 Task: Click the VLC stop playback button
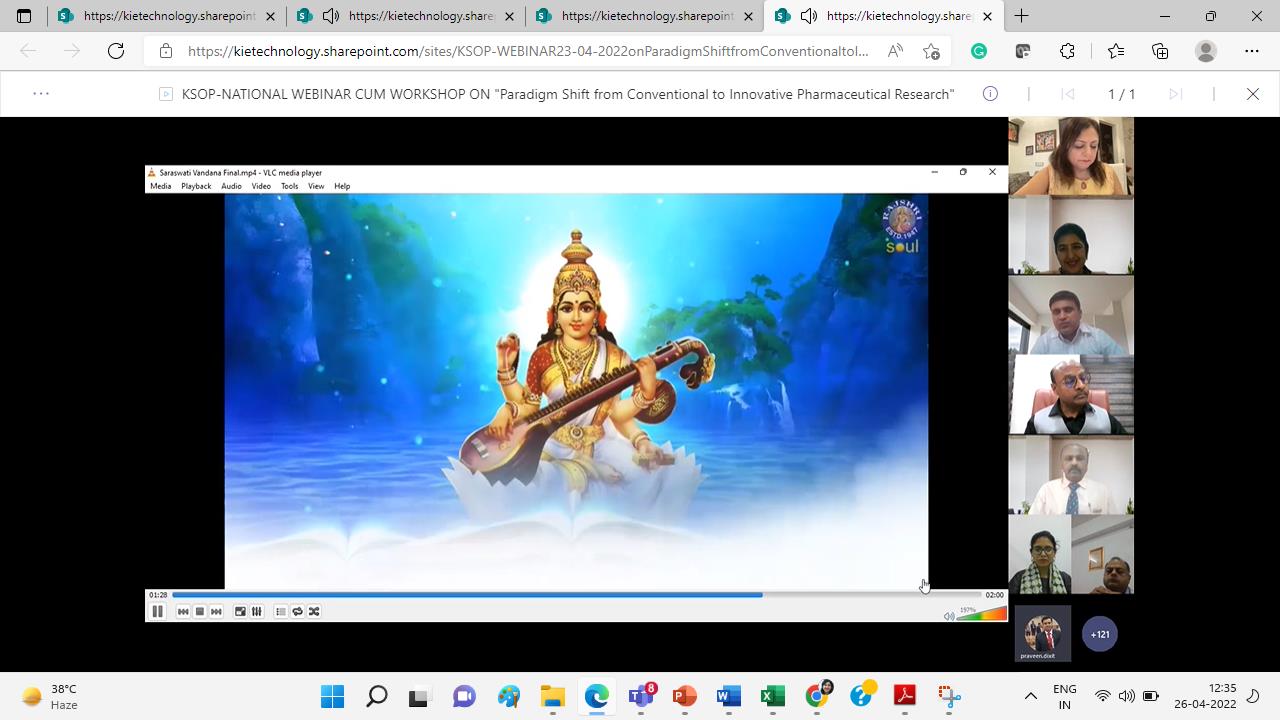click(x=200, y=611)
